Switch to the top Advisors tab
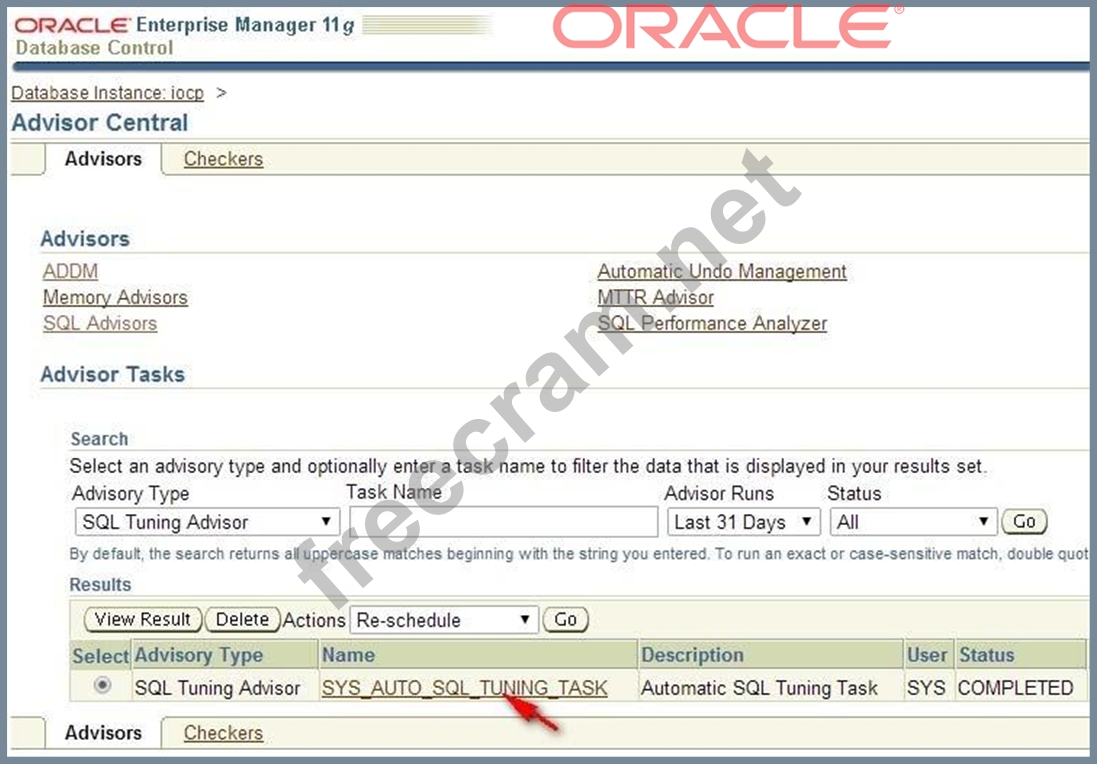This screenshot has height=764, width=1097. click(104, 159)
